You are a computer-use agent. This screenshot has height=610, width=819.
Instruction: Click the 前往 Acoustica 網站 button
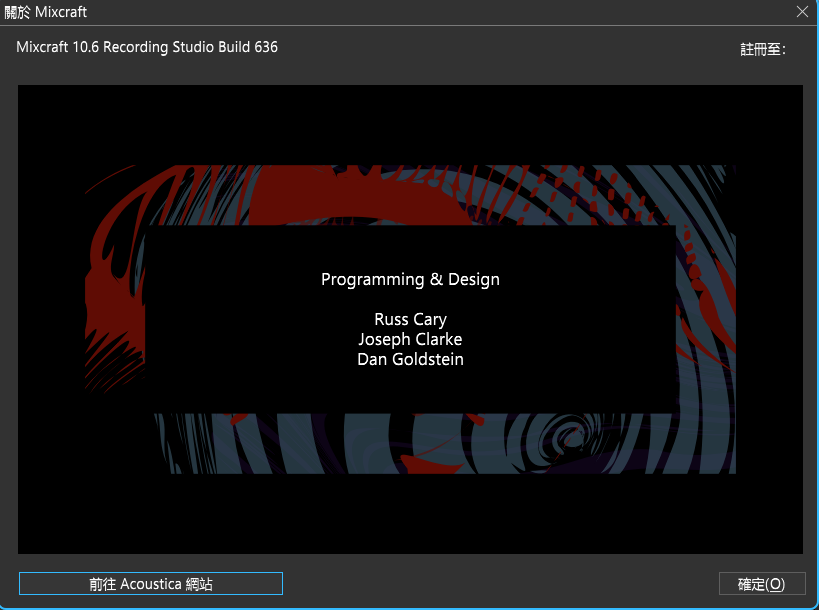[151, 584]
